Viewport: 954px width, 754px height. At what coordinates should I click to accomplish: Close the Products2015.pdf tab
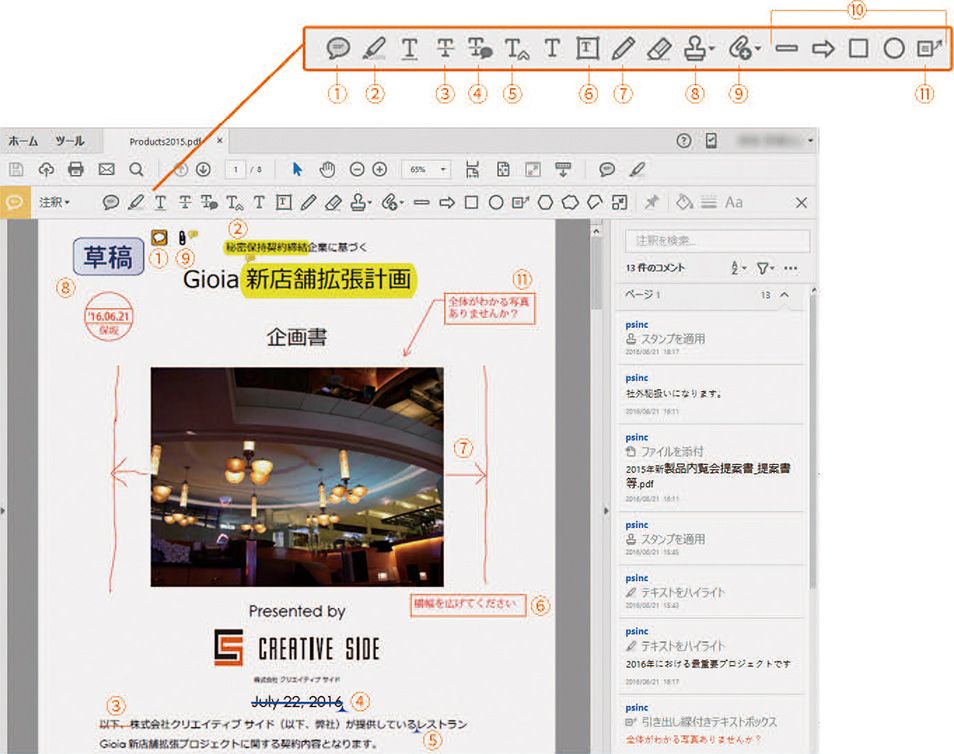(x=220, y=141)
